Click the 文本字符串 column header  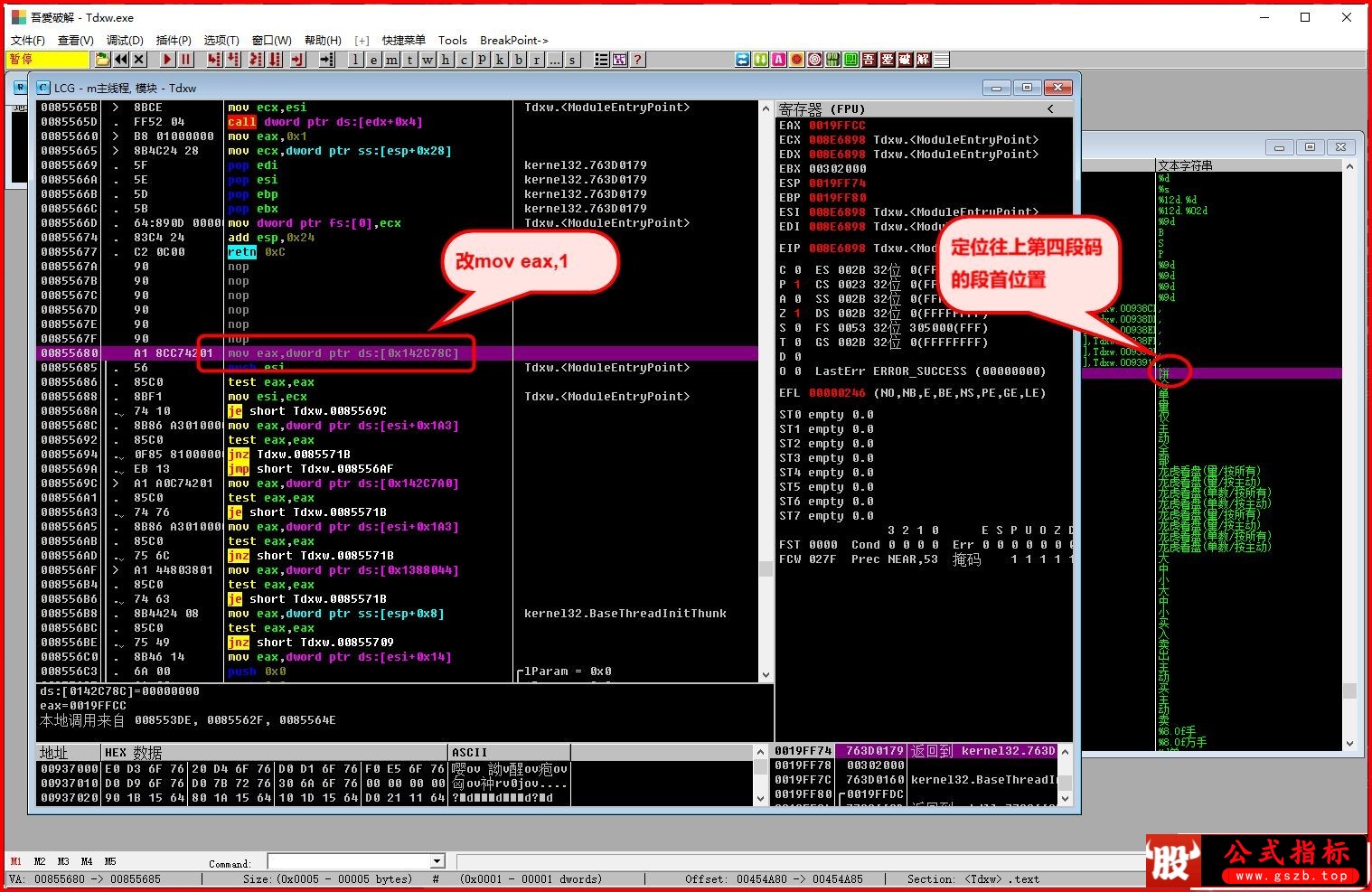point(1247,165)
